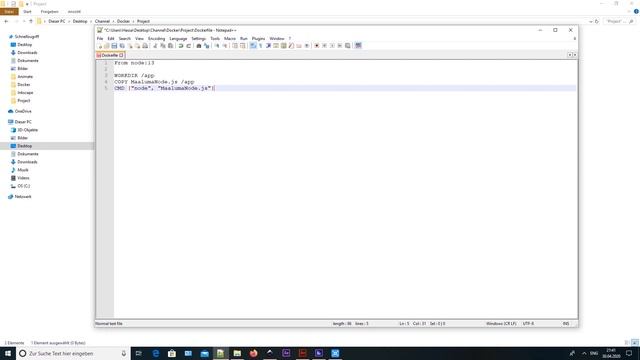
Task: Open User Defined Language dialog icon
Action: [276, 46]
